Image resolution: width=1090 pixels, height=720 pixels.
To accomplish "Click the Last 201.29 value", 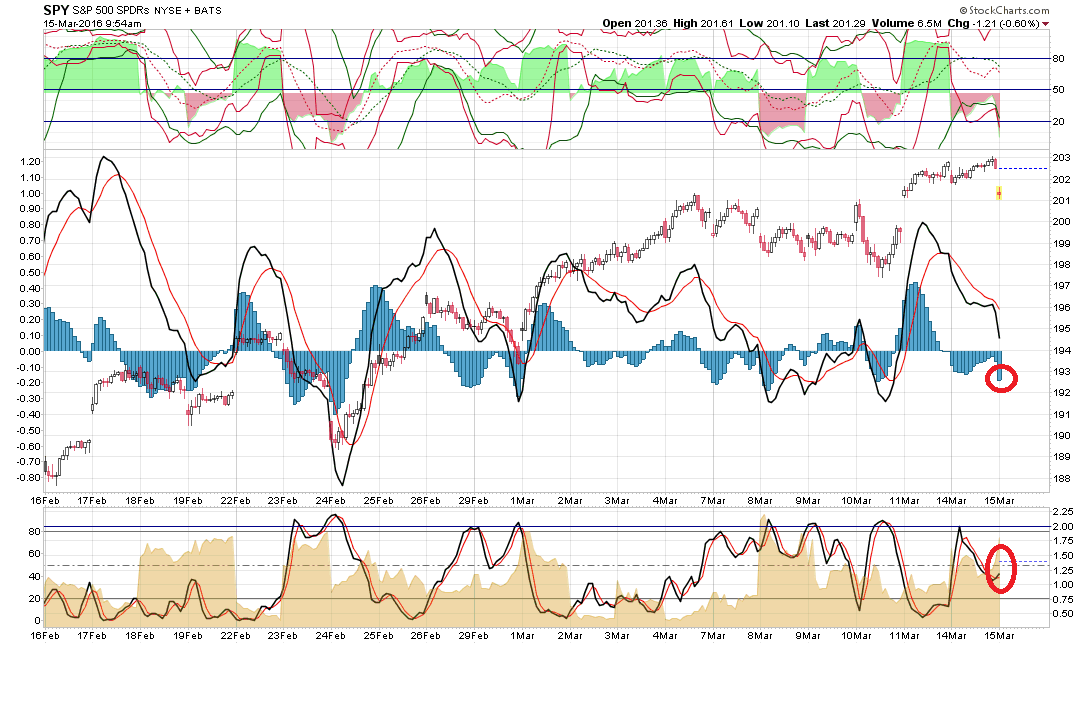I will 835,24.
